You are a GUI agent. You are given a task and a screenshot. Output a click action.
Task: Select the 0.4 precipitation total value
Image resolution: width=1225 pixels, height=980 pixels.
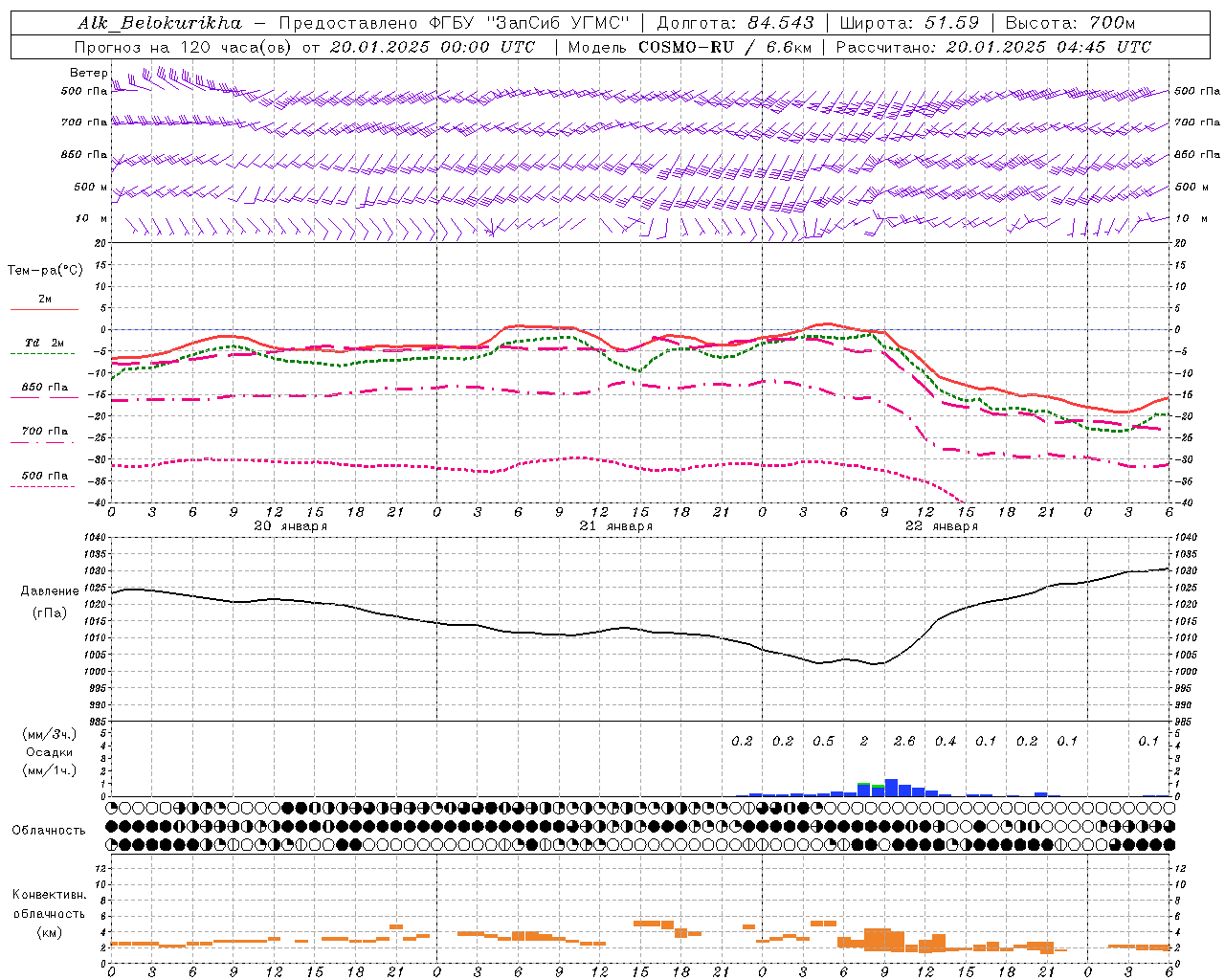click(946, 741)
